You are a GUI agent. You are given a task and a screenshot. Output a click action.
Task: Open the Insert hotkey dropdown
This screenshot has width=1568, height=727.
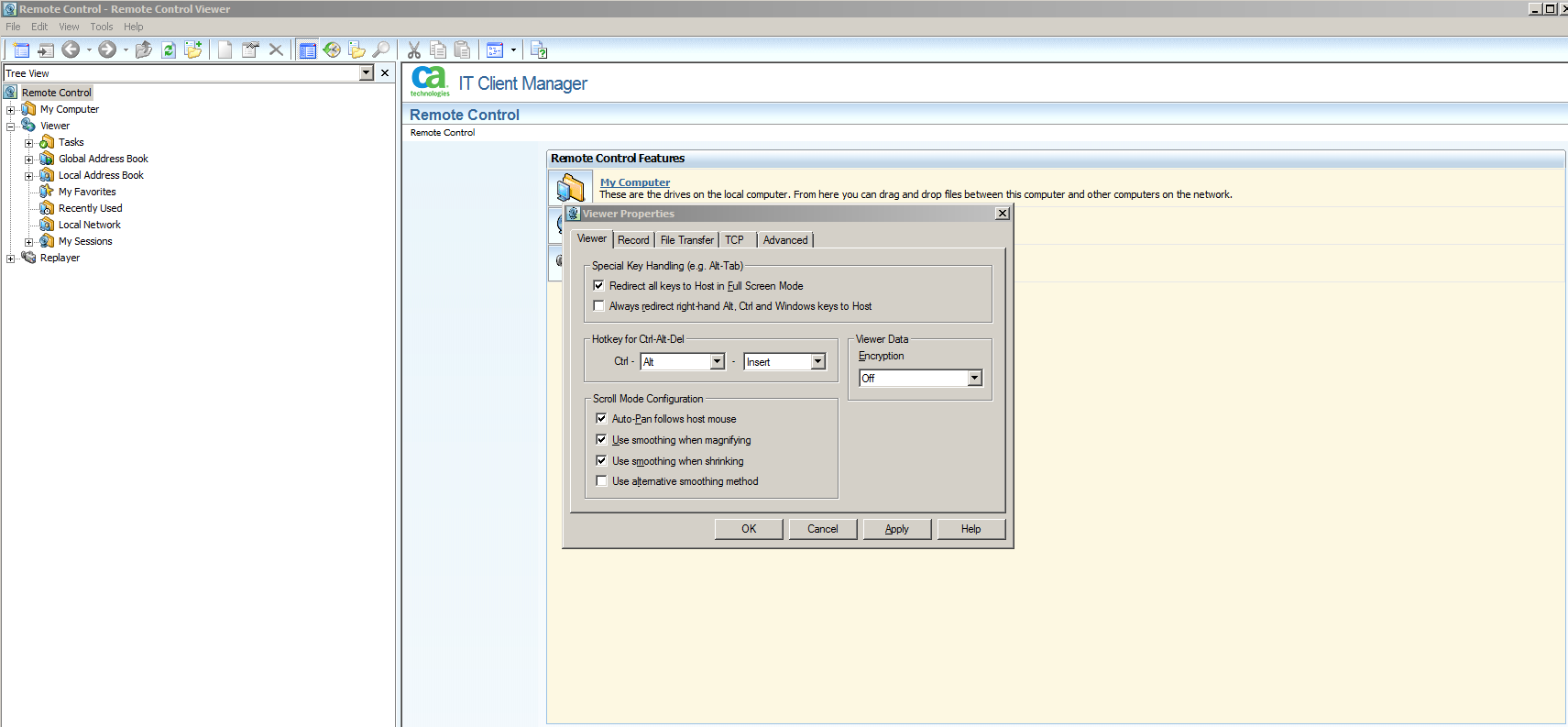click(x=817, y=362)
